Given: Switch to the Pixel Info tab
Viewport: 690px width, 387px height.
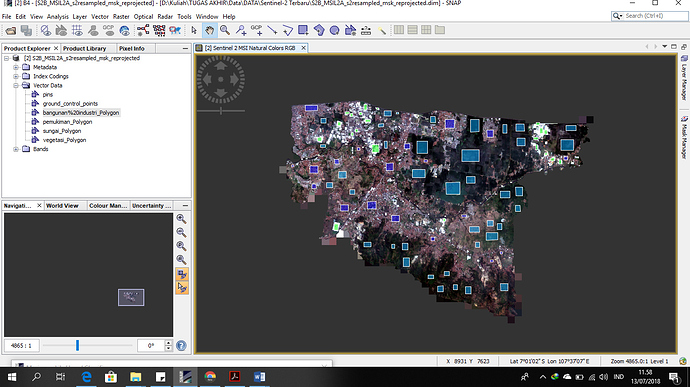Looking at the screenshot, I should (132, 48).
